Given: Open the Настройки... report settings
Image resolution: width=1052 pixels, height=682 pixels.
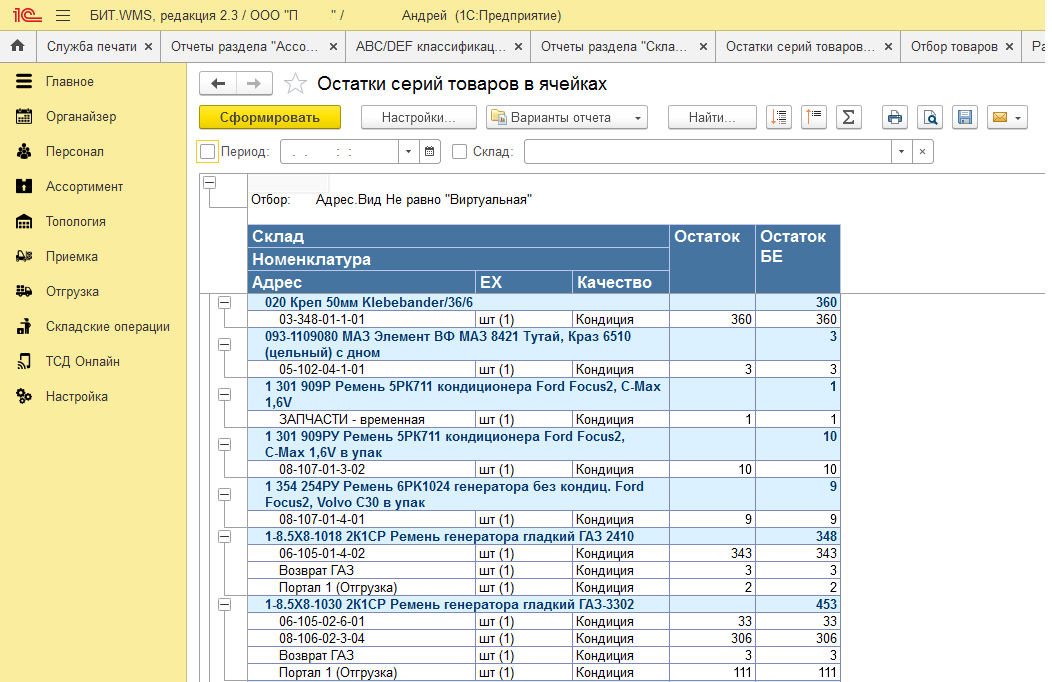Looking at the screenshot, I should click(418, 118).
